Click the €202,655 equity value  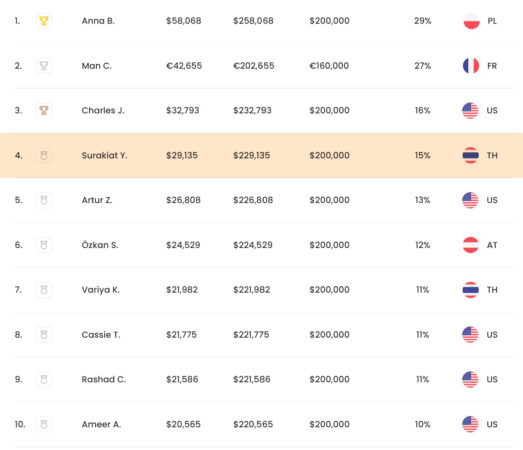[253, 66]
